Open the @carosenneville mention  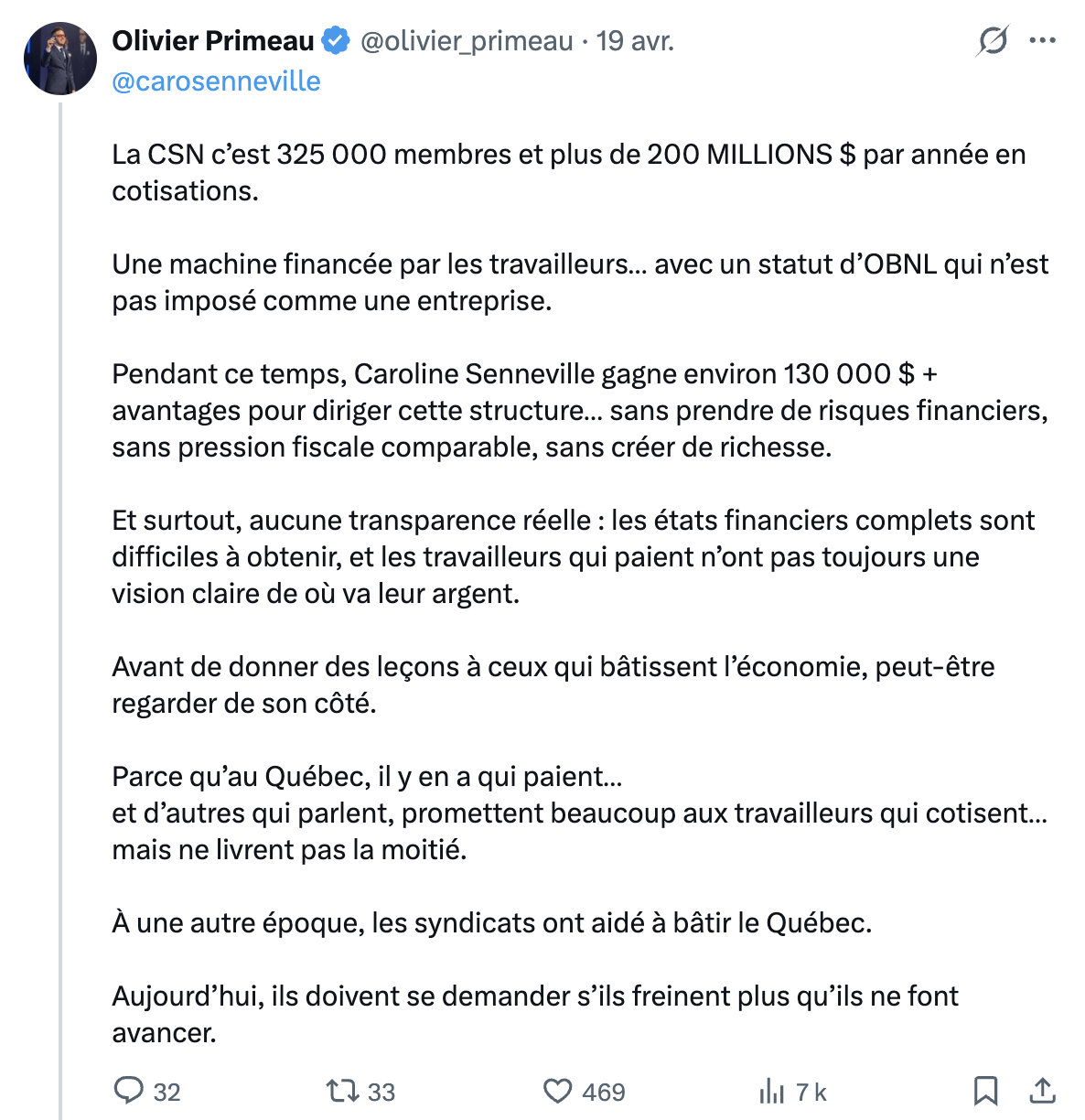tap(216, 81)
